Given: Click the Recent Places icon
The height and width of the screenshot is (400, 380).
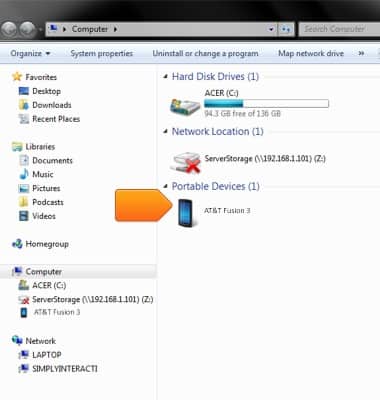Looking at the screenshot, I should (24, 119).
